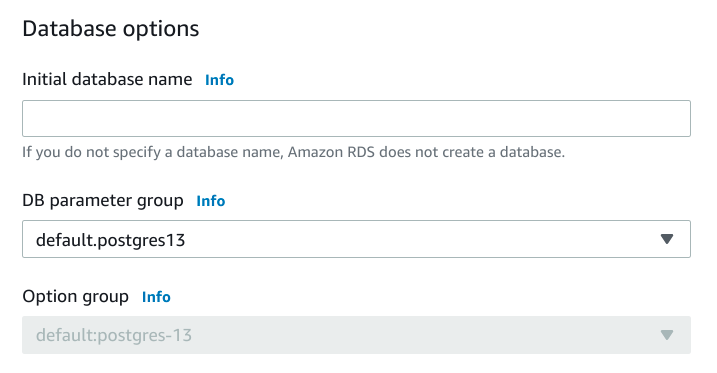Viewport: 717px width, 373px height.
Task: Open the DB parameter group combo box
Action: [x=356, y=239]
